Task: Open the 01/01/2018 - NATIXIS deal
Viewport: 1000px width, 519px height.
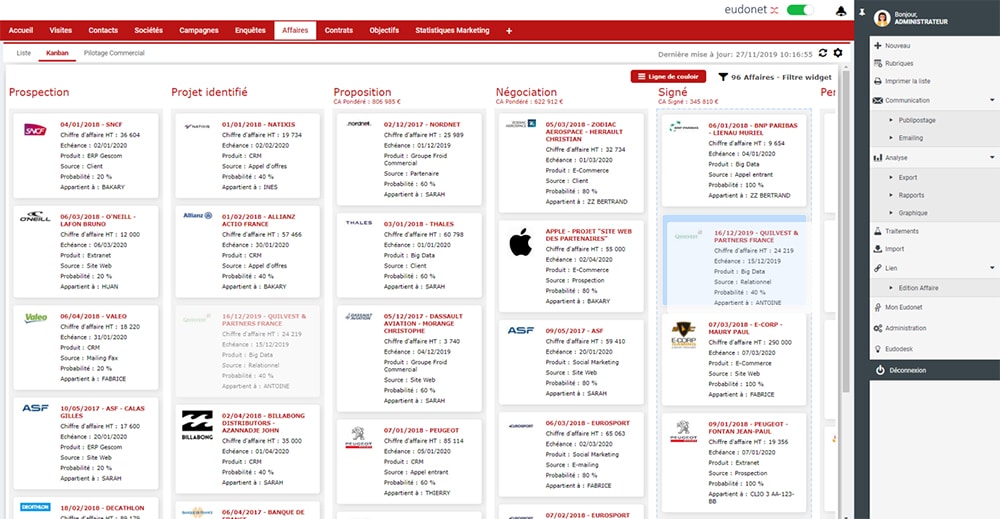Action: coord(258,125)
